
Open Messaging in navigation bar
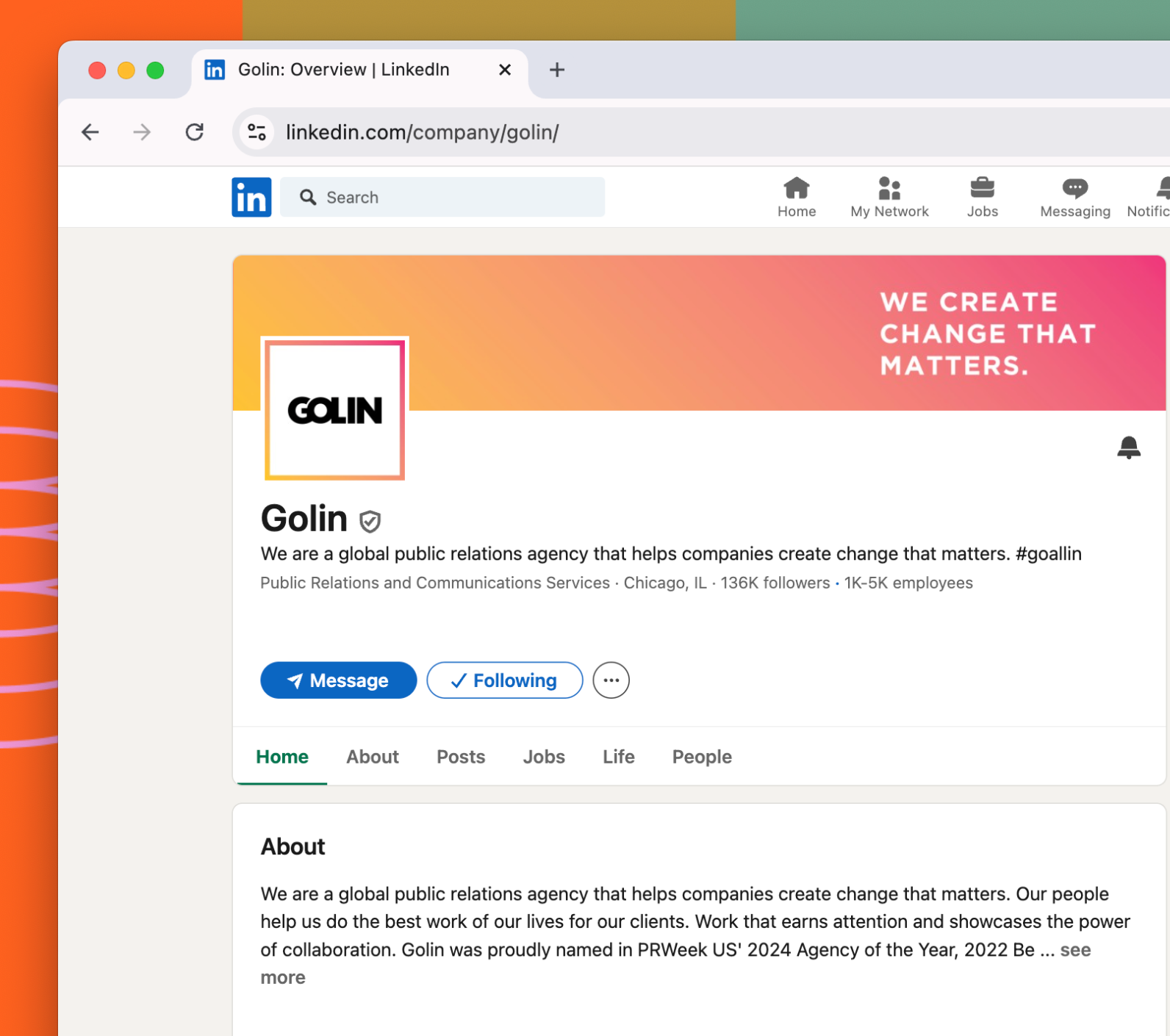pyautogui.click(x=1074, y=197)
